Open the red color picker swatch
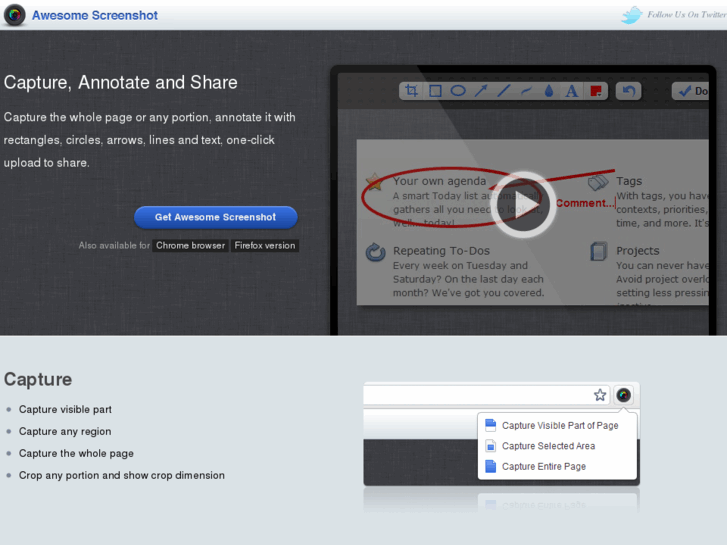 (x=596, y=91)
